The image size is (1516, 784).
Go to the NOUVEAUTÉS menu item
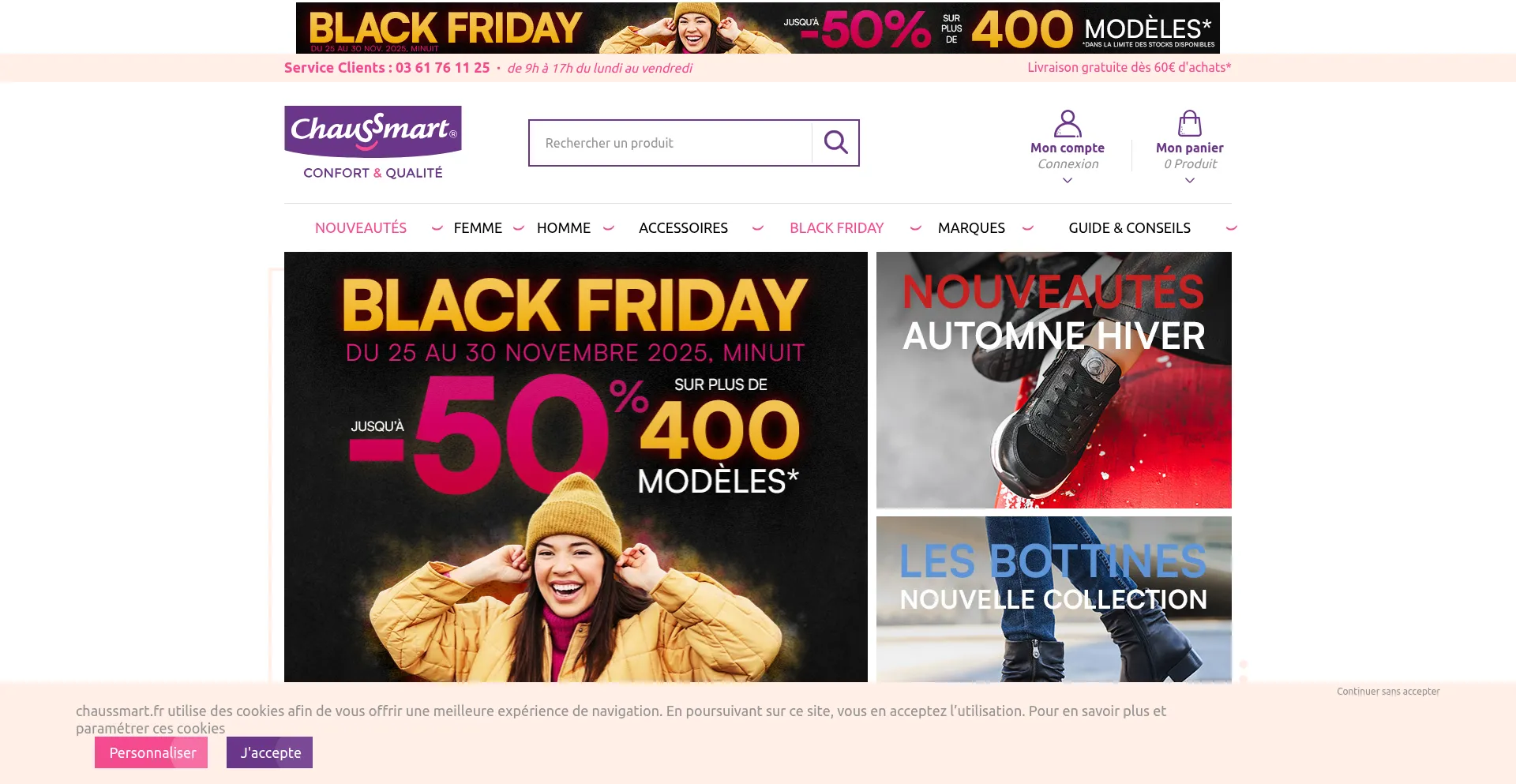coord(361,228)
